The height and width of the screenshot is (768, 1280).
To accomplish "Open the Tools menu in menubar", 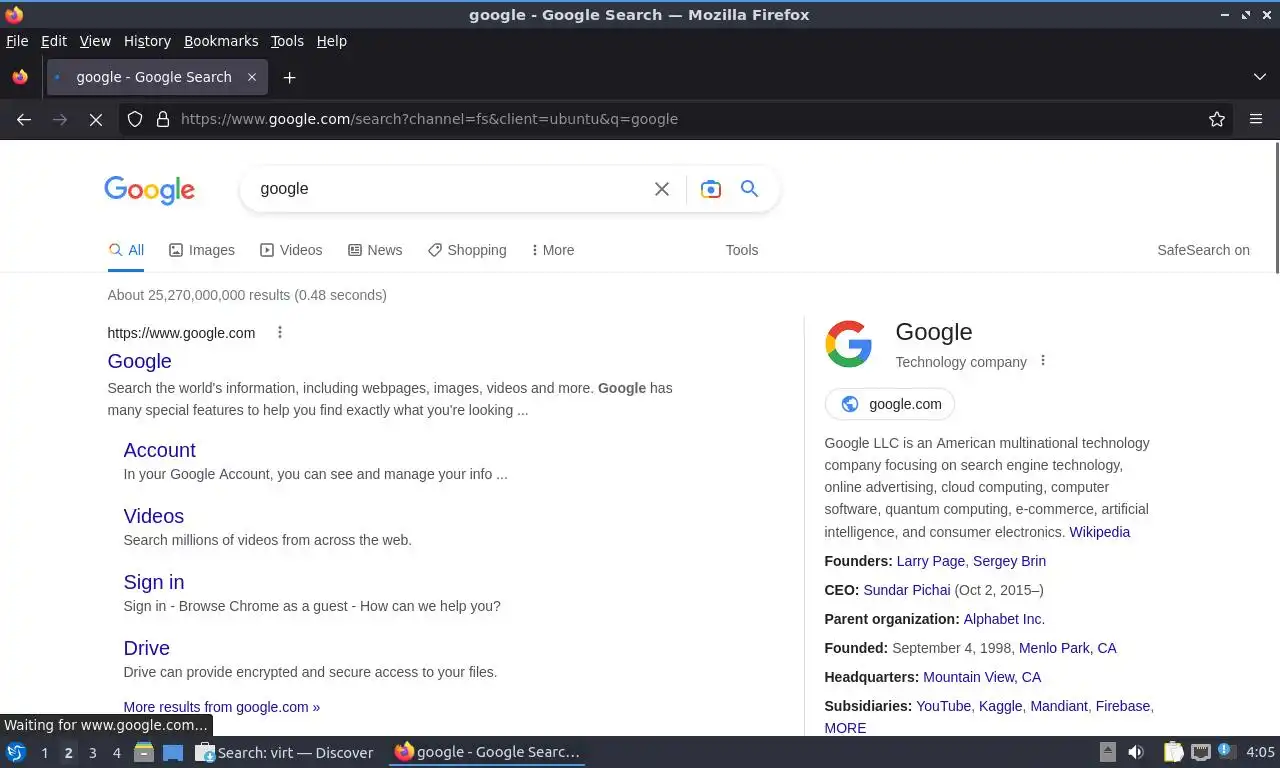I will (x=287, y=41).
